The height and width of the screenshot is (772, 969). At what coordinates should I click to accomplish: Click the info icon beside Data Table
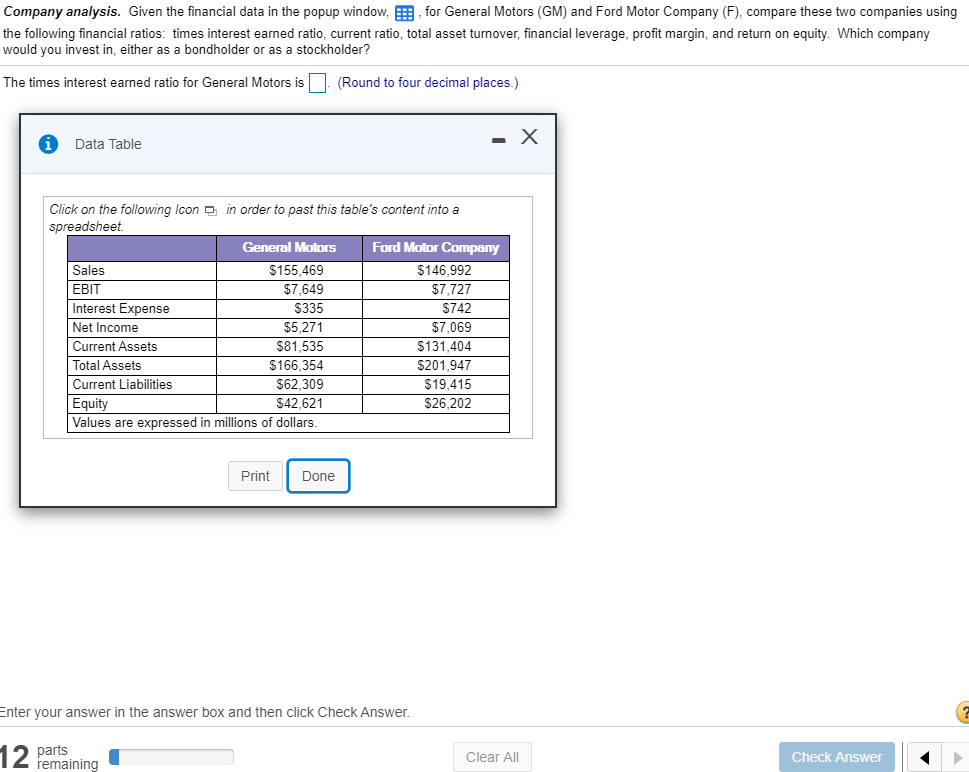click(49, 144)
